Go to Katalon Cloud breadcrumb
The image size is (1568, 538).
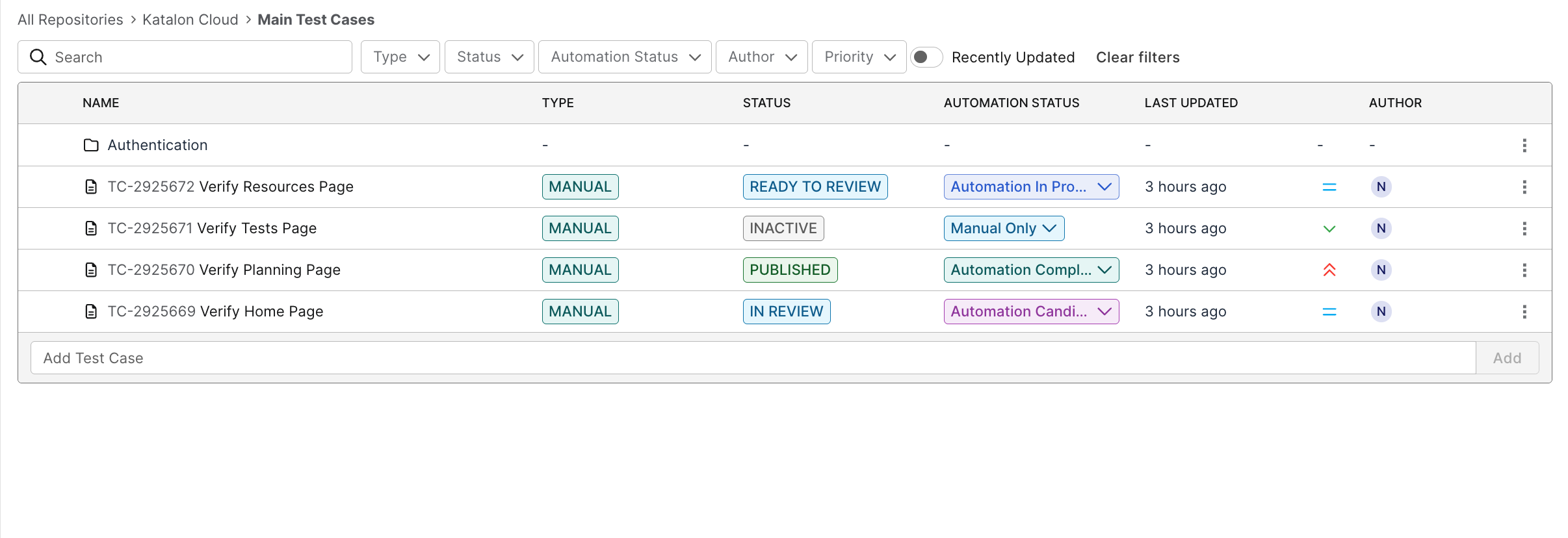point(190,19)
